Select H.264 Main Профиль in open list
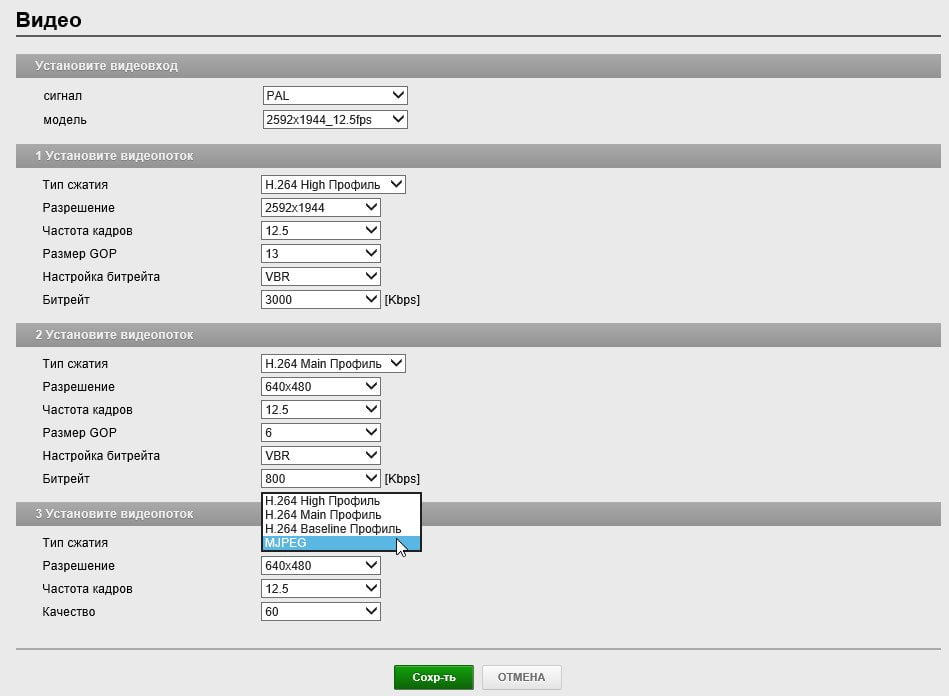This screenshot has height=696, width=949. coord(341,515)
